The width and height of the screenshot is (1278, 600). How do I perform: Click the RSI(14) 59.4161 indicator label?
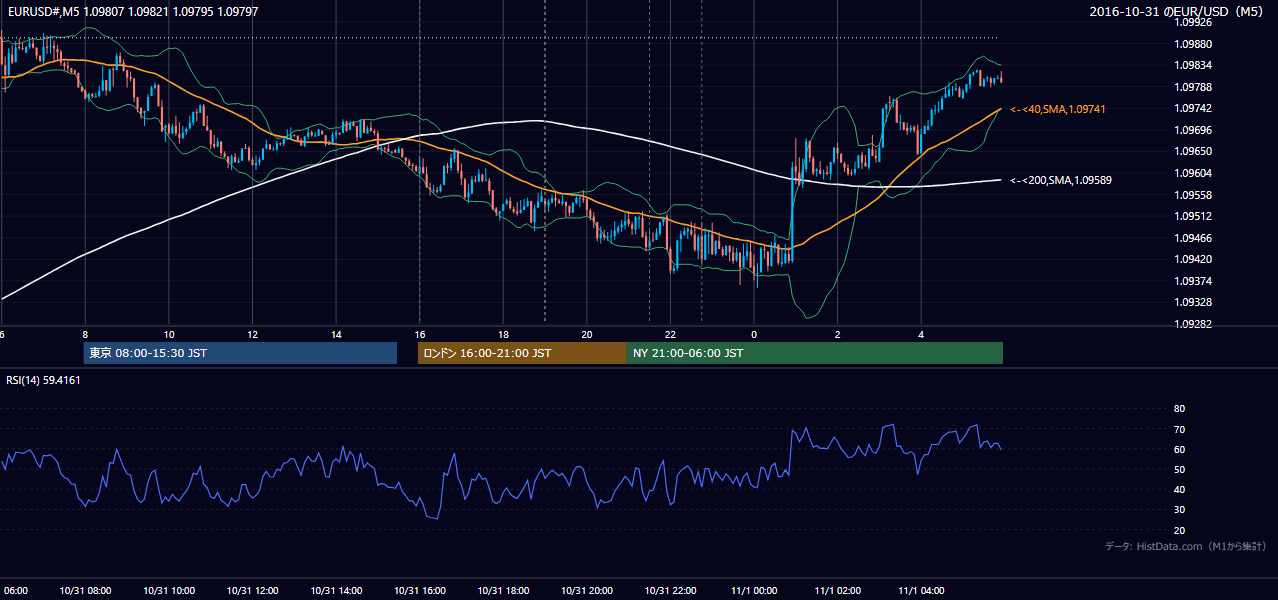(x=44, y=380)
